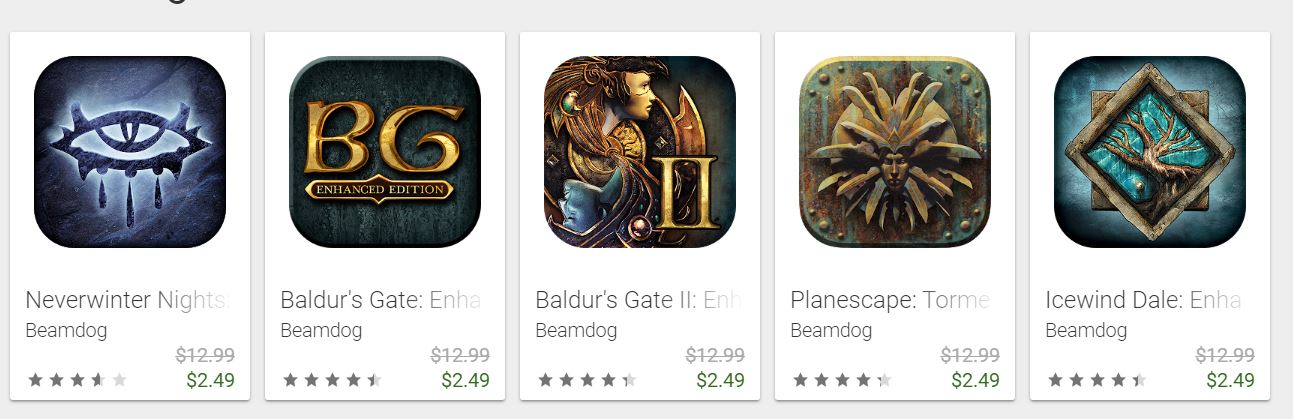Viewport: 1293px width, 419px height.
Task: Click the Planescape: Torment title text
Action: click(890, 300)
